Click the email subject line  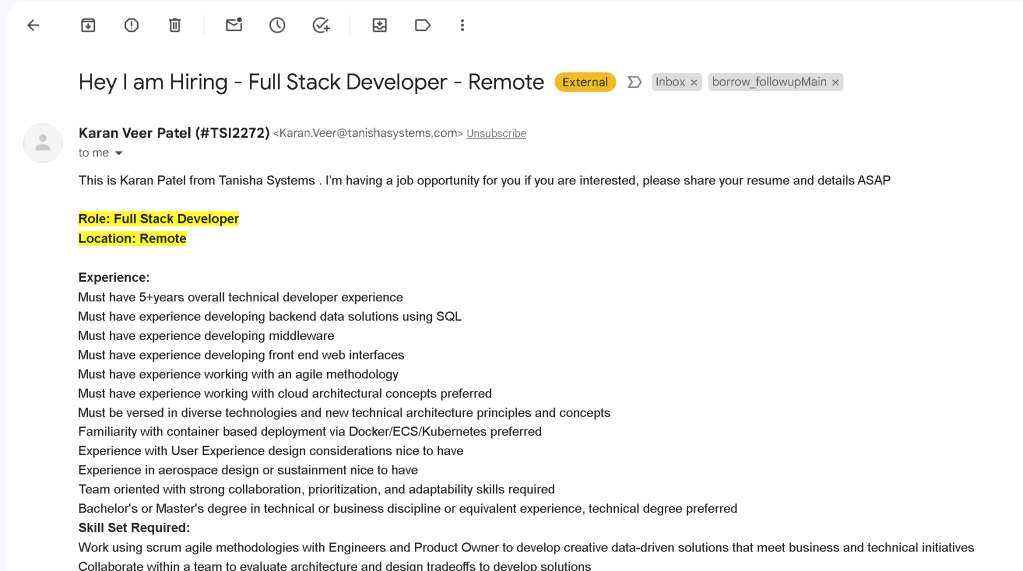coord(311,82)
